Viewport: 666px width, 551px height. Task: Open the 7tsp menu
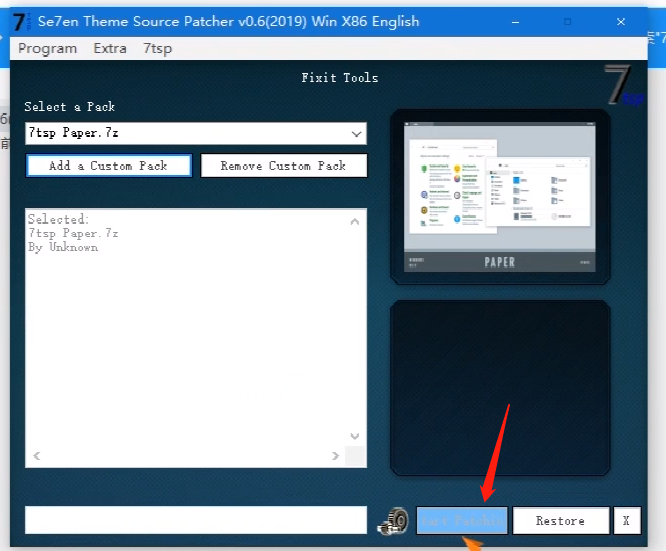(x=158, y=48)
